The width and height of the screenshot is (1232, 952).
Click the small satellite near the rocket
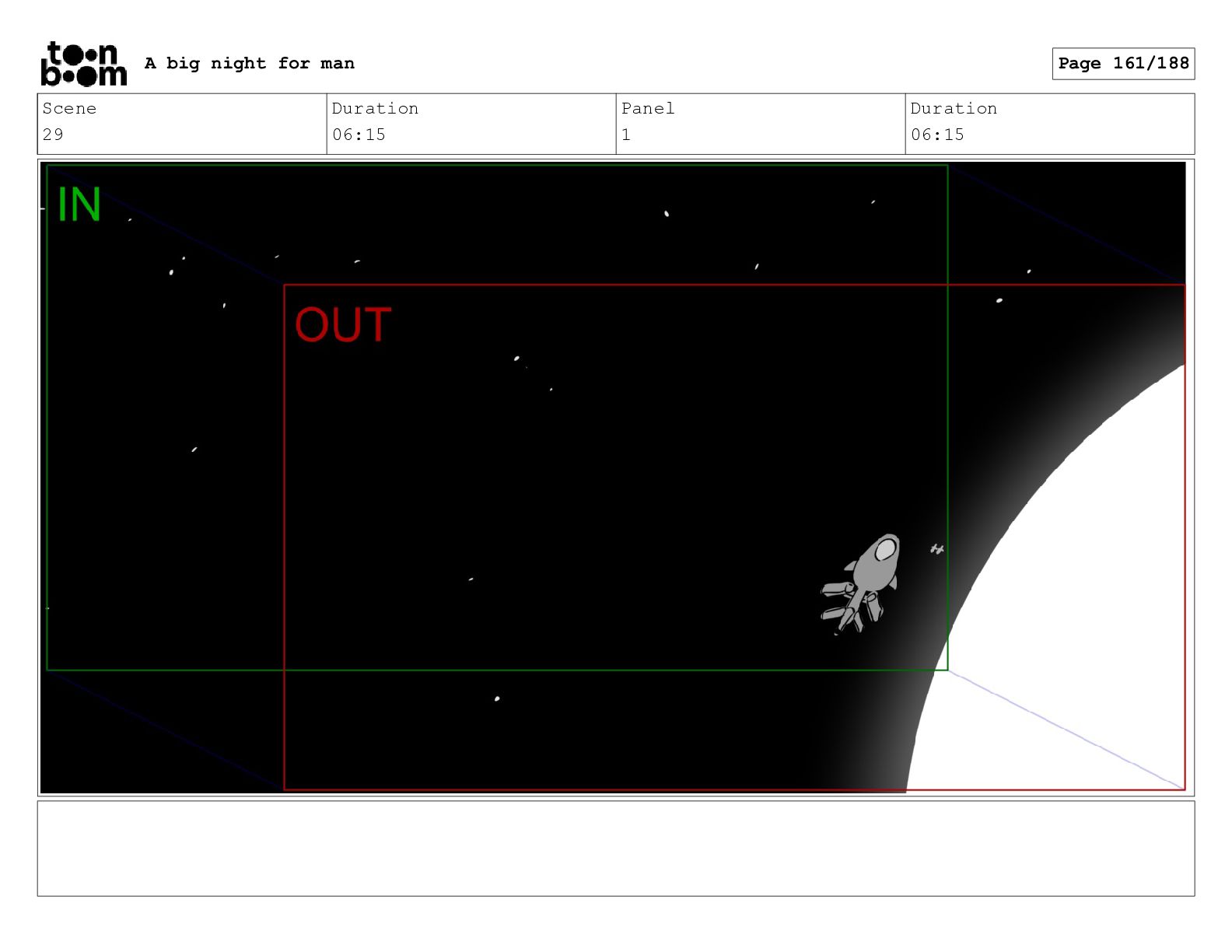937,549
